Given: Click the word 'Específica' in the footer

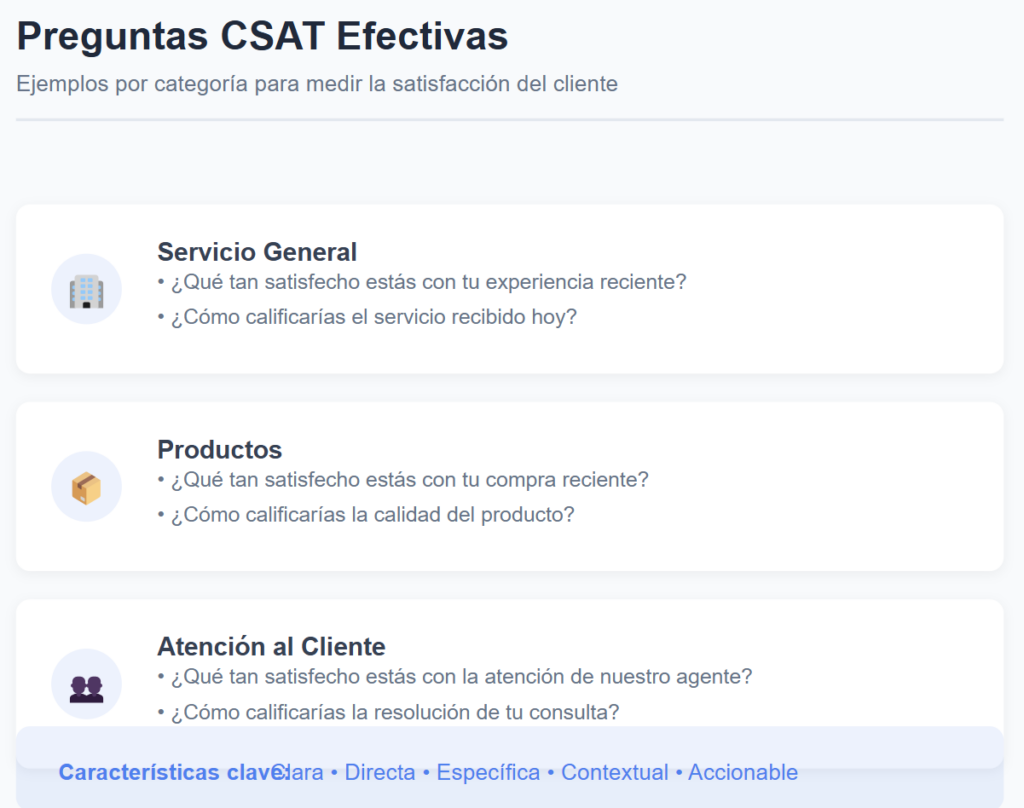Looking at the screenshot, I should tap(488, 773).
